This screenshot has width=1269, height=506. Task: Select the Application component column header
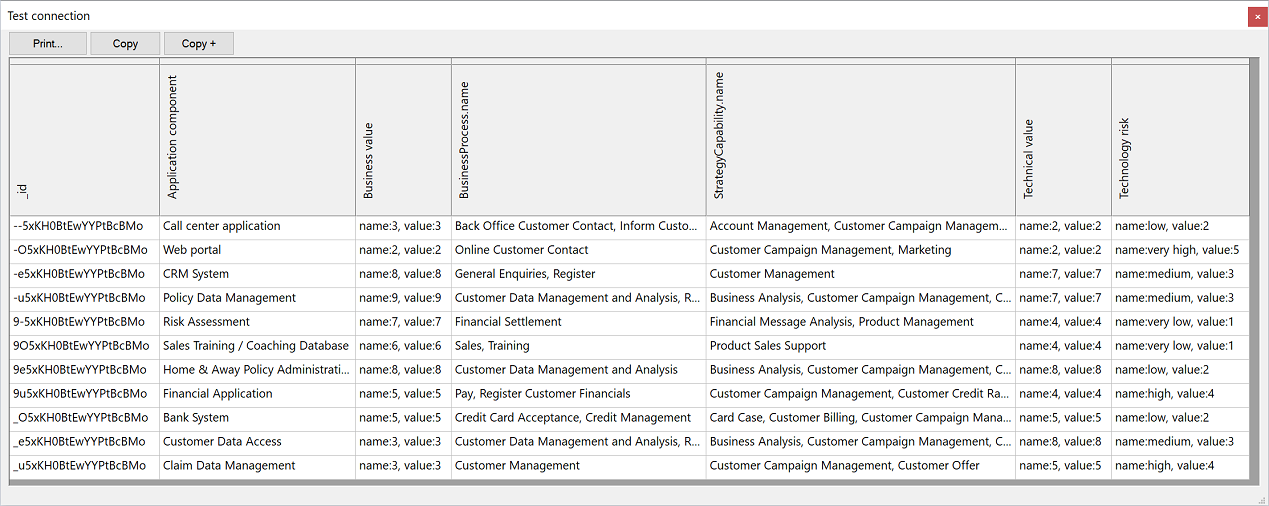click(257, 140)
